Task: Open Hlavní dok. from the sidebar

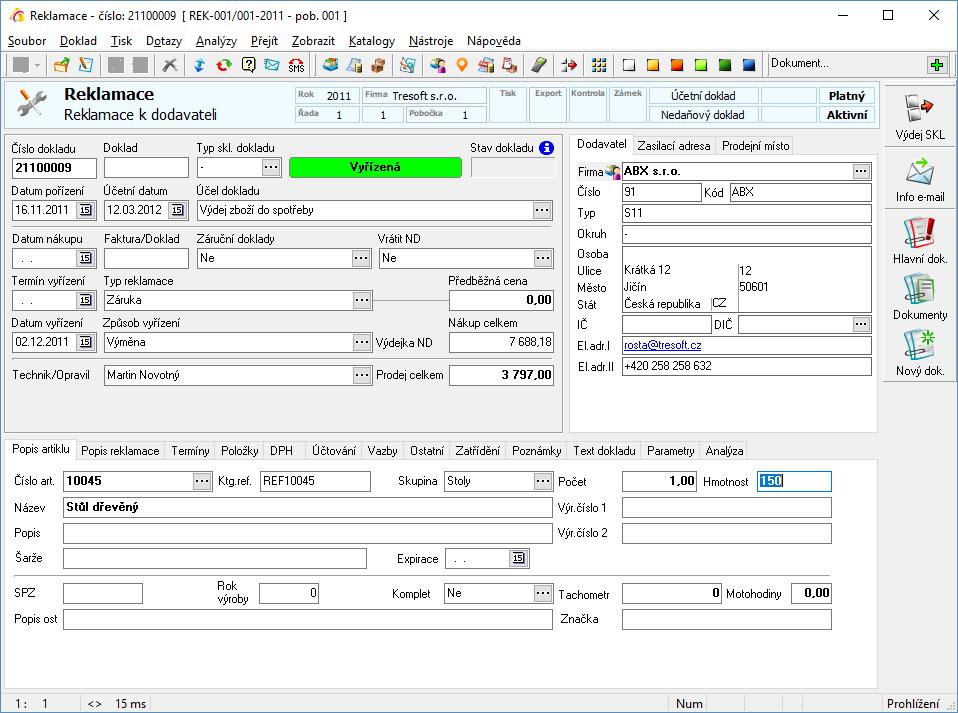Action: 920,241
